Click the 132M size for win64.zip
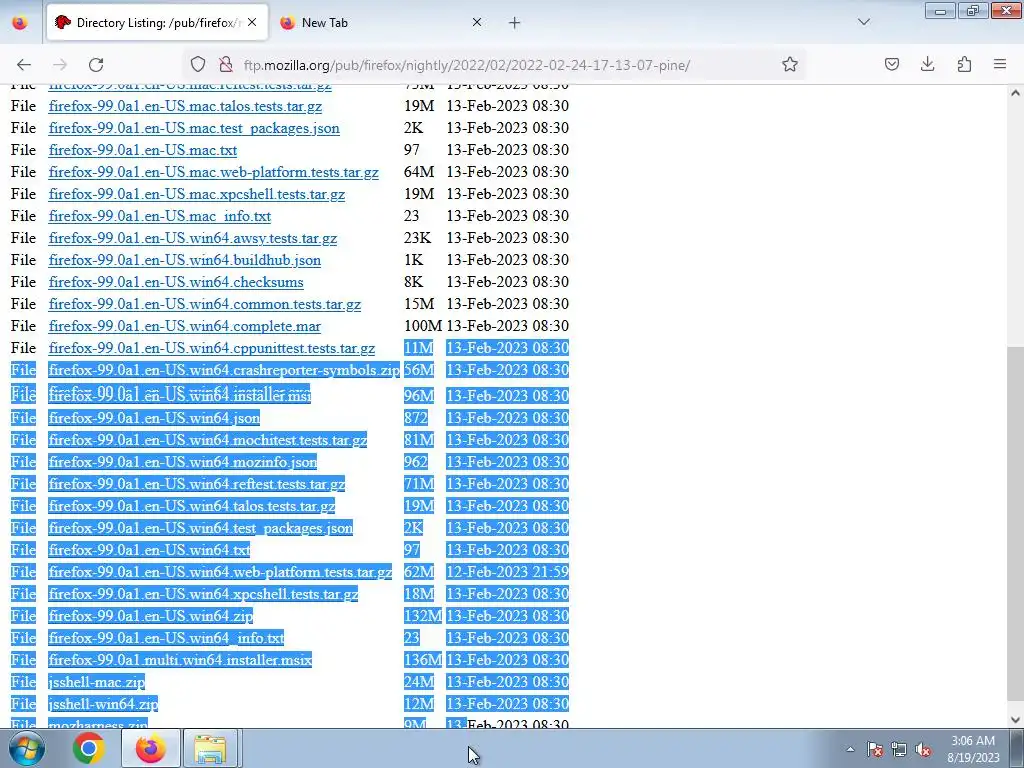 pos(423,616)
